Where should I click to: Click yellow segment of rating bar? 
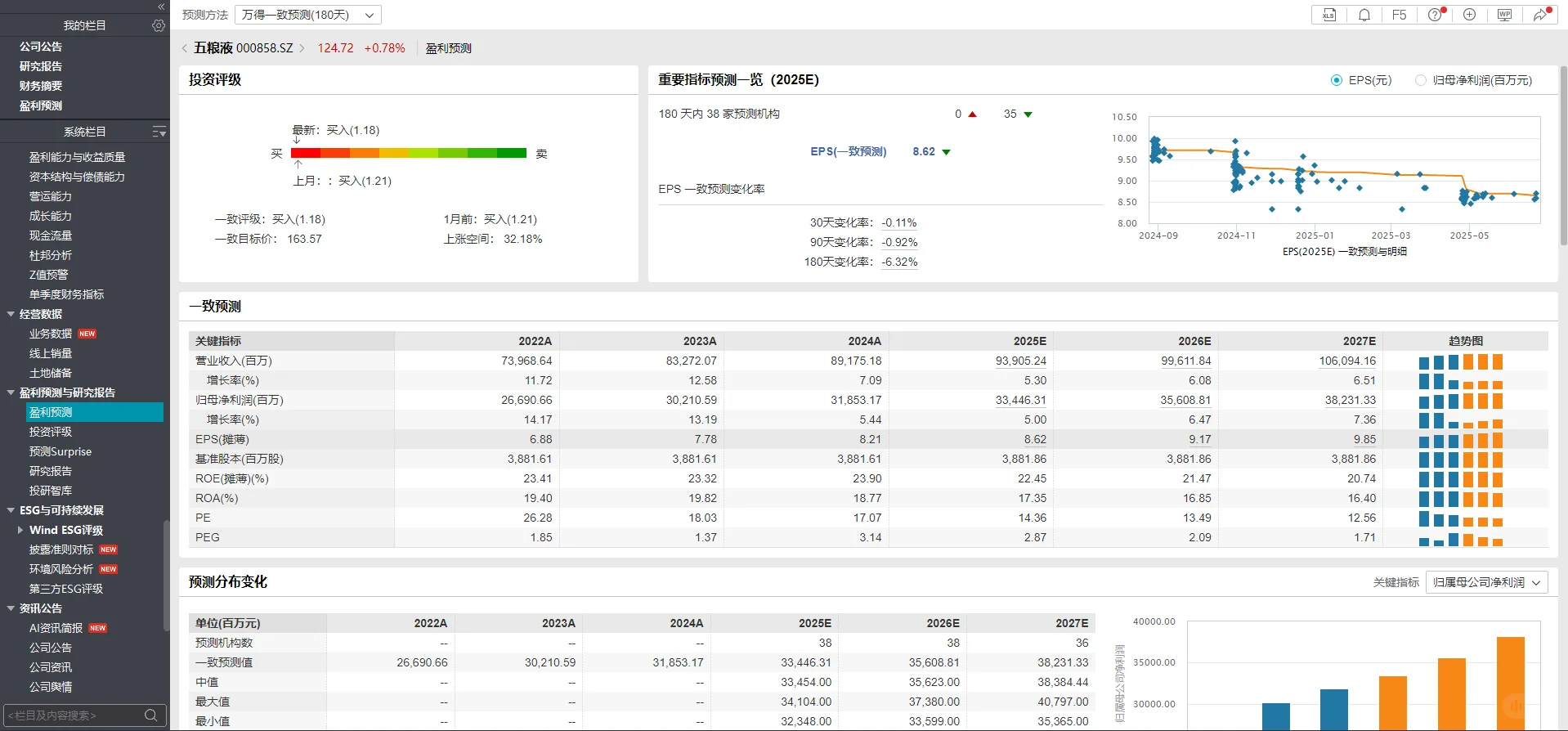coord(394,153)
